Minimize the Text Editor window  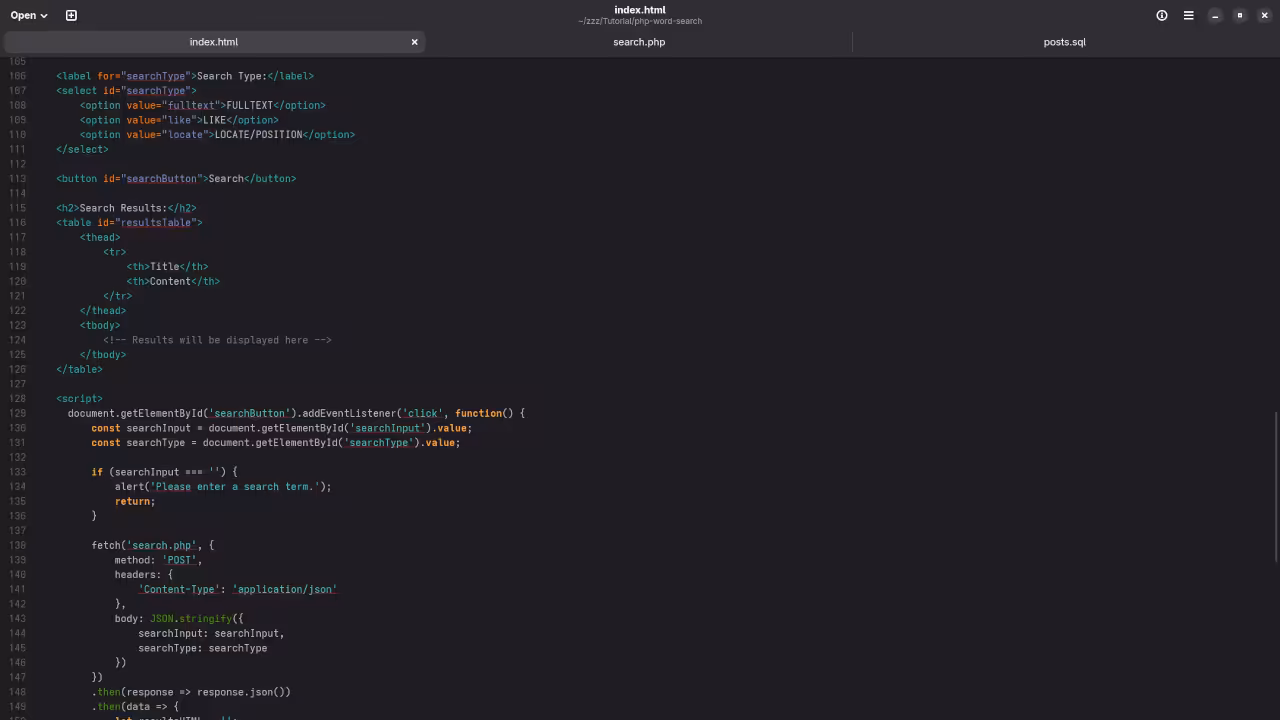[1214, 15]
